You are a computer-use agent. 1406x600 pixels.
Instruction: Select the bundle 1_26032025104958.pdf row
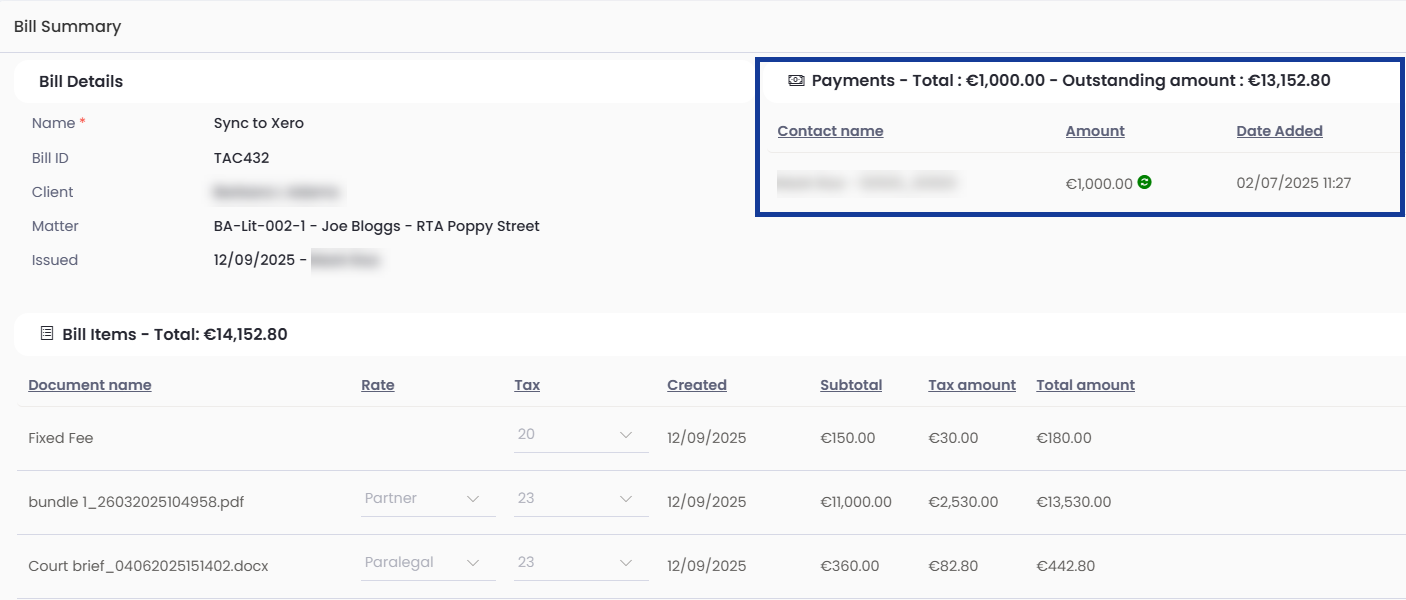pos(136,502)
